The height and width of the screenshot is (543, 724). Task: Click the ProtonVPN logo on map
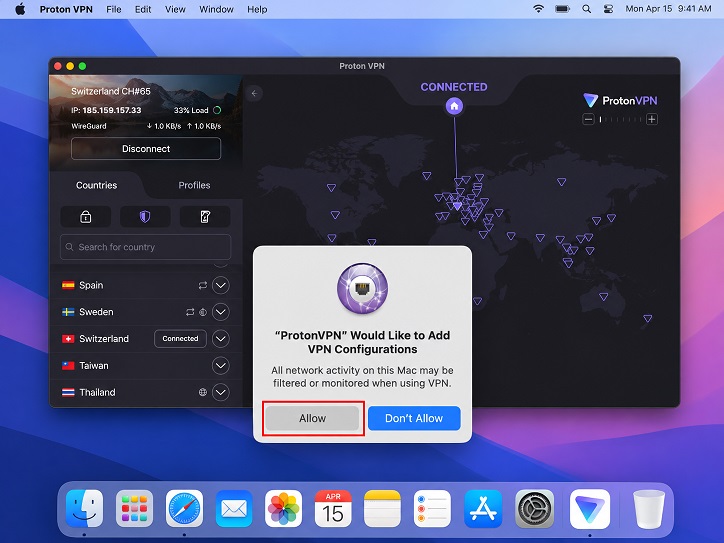[x=620, y=100]
